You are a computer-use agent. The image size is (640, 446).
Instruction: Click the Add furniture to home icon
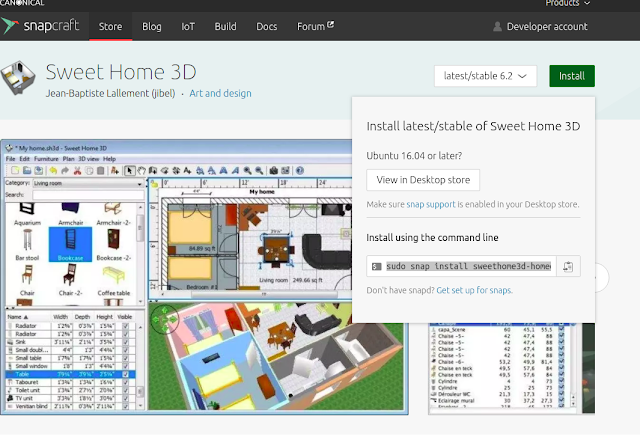pyautogui.click(x=115, y=171)
